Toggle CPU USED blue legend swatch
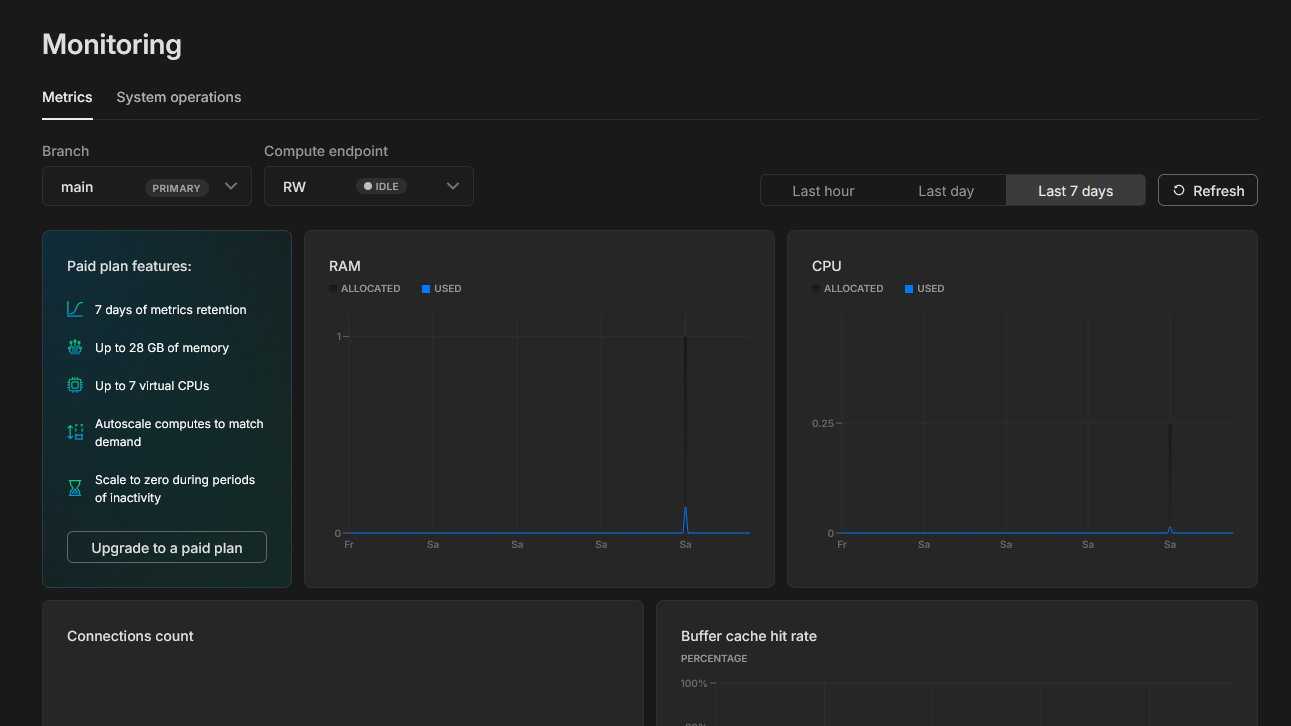1291x726 pixels. coord(909,289)
